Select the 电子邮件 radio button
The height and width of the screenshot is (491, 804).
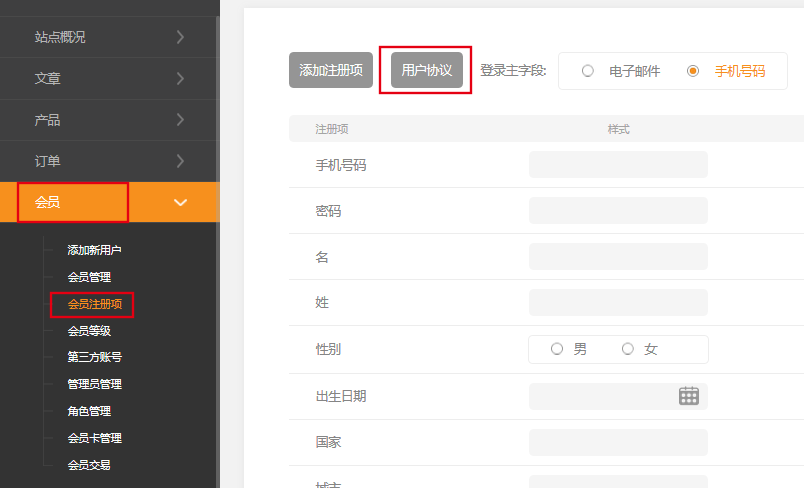[x=588, y=71]
